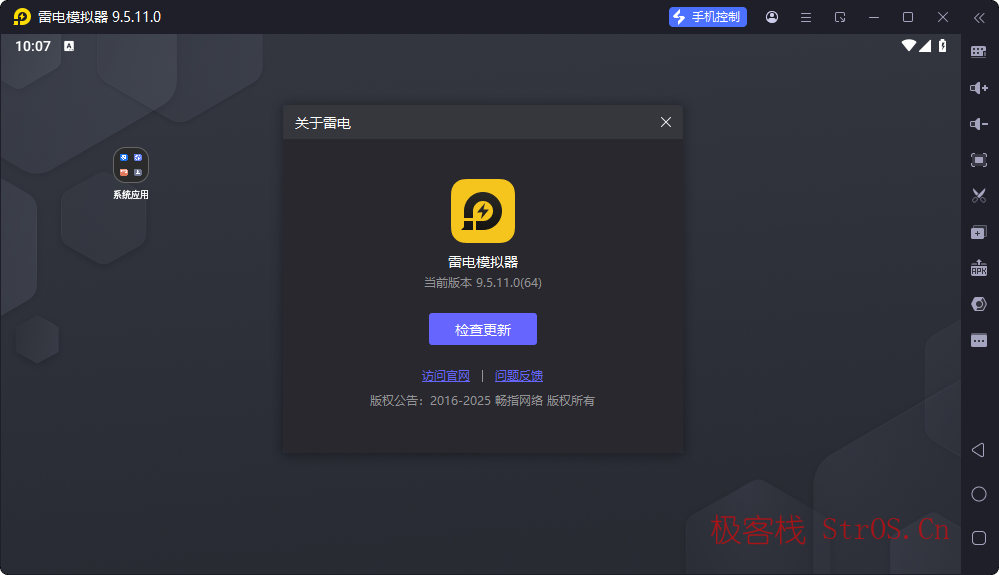Click the battery status icon
The image size is (999, 575).
[942, 45]
